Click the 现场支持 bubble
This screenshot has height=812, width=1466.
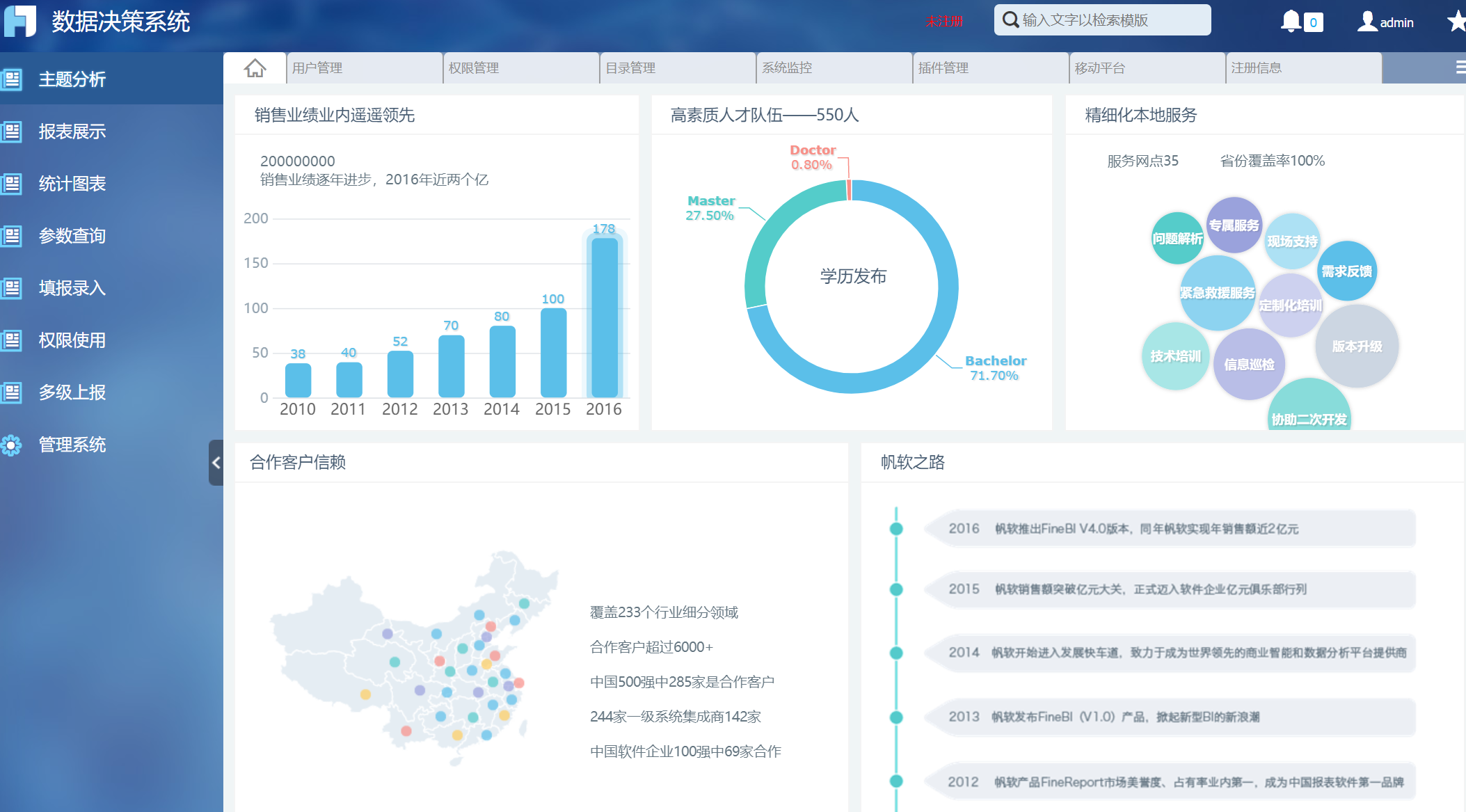[x=1292, y=241]
